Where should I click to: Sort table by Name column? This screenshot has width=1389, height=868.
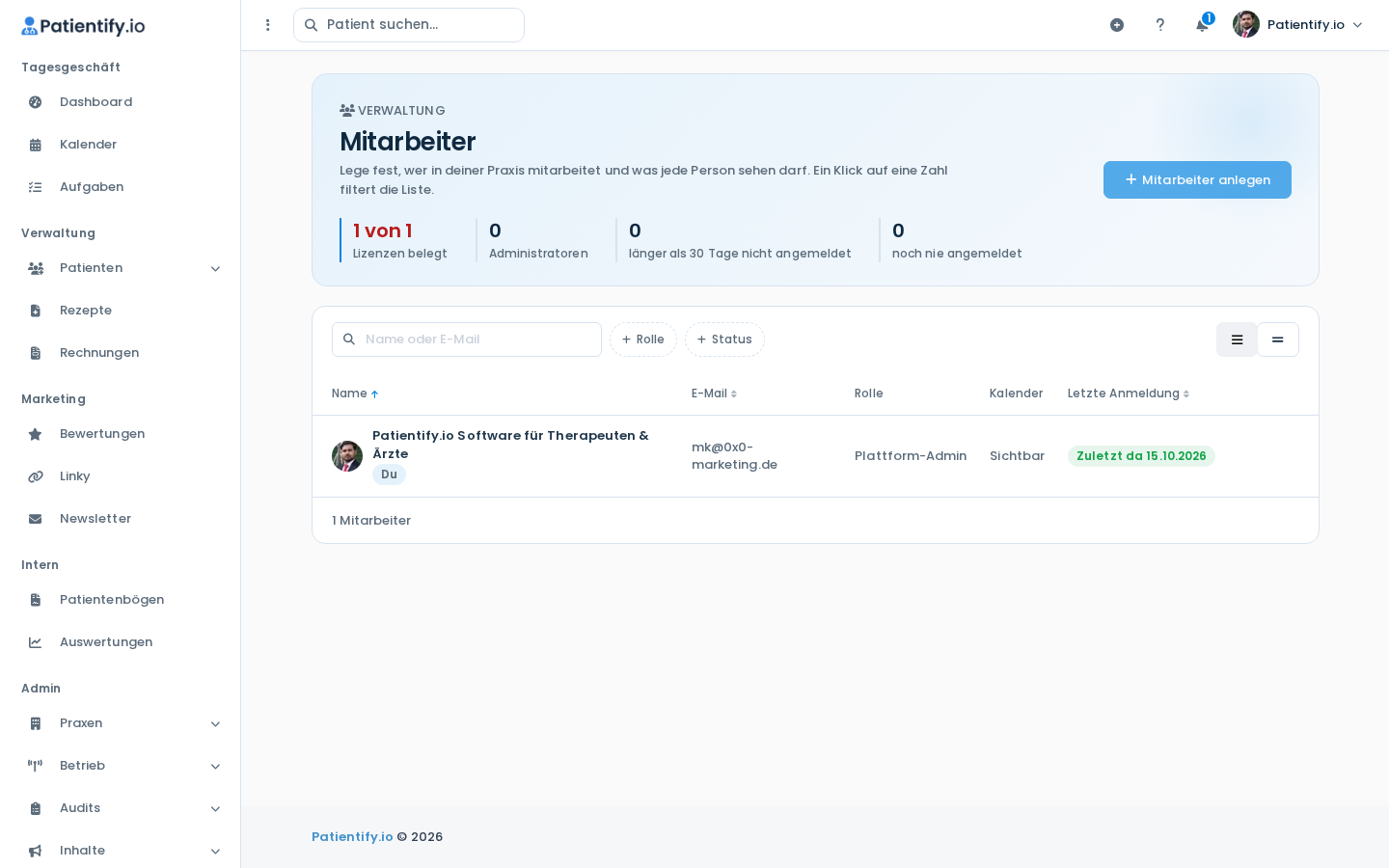pos(355,393)
